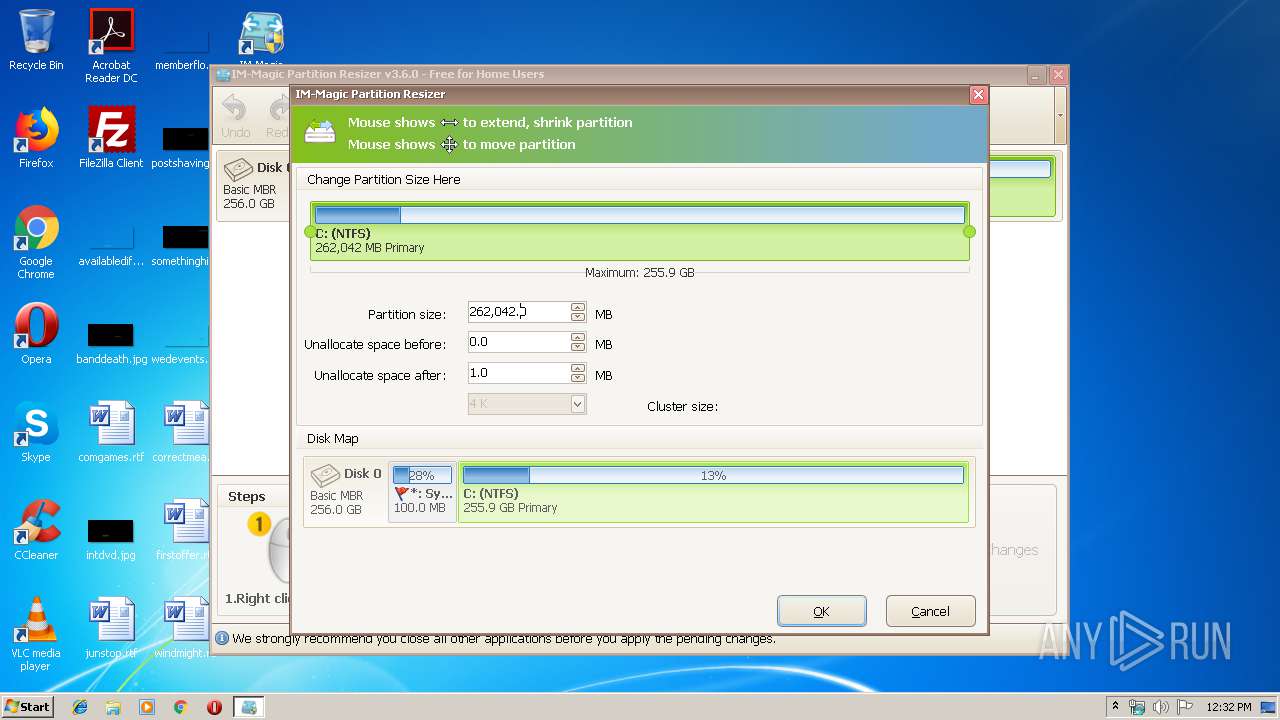1280x720 pixels.
Task: Increase Unallocate space after value
Action: (x=578, y=368)
